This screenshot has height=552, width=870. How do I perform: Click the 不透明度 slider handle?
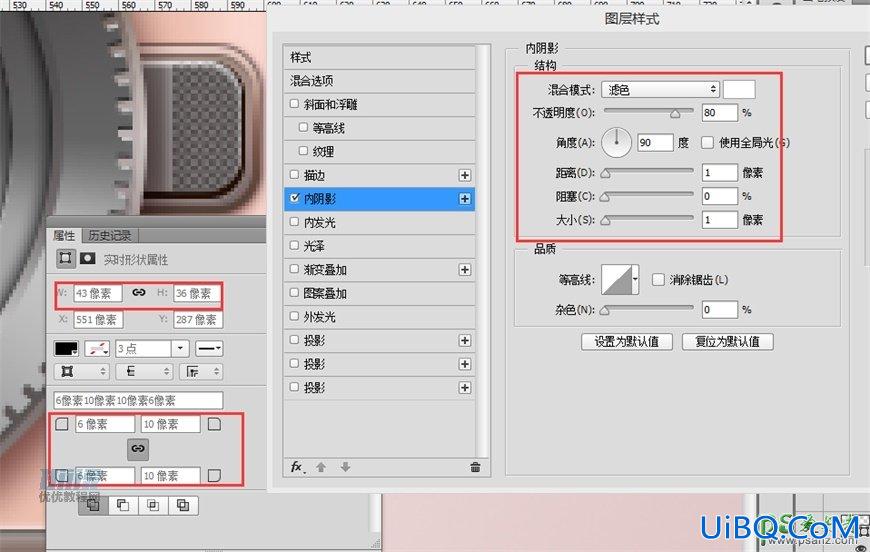[675, 114]
